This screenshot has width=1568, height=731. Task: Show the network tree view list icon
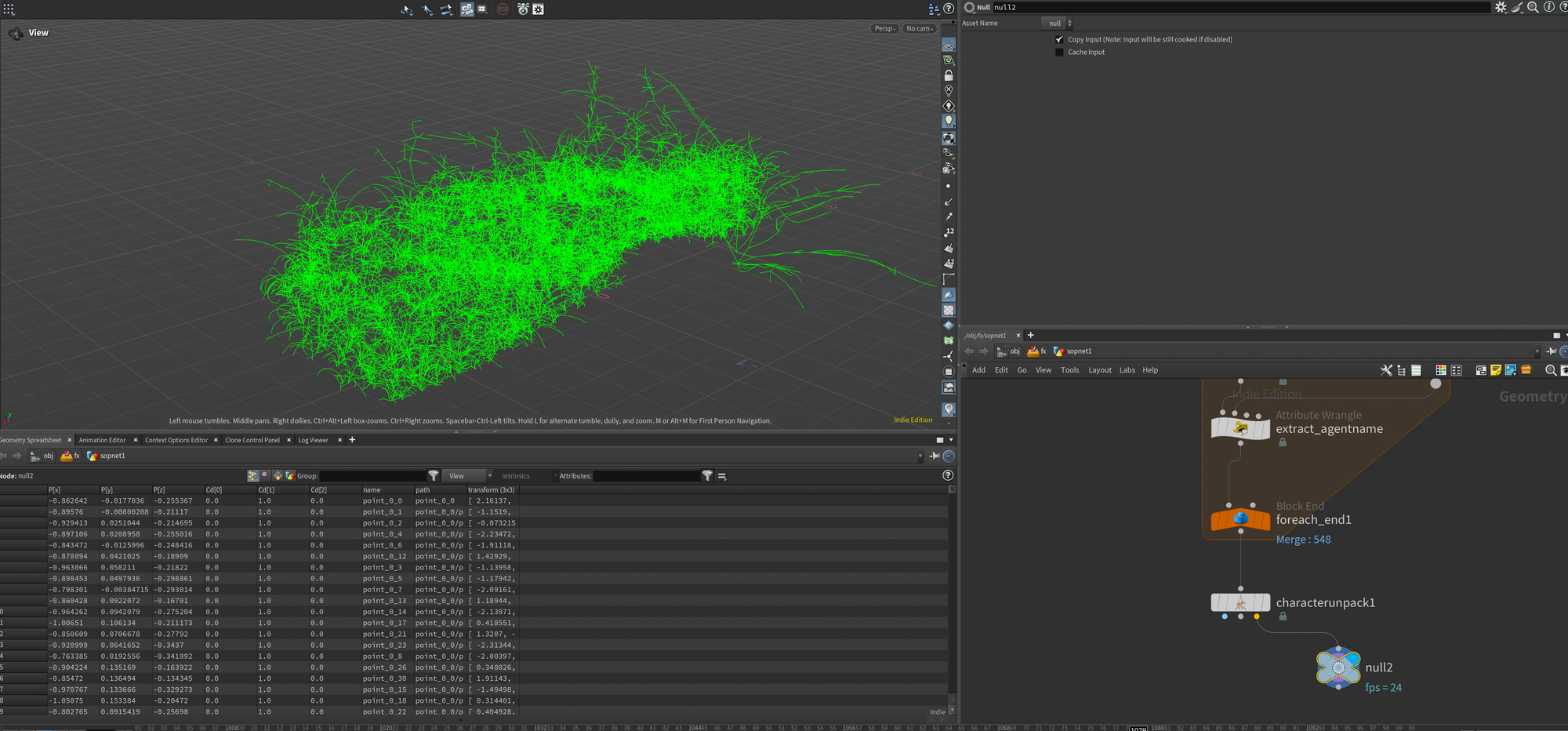point(1401,370)
